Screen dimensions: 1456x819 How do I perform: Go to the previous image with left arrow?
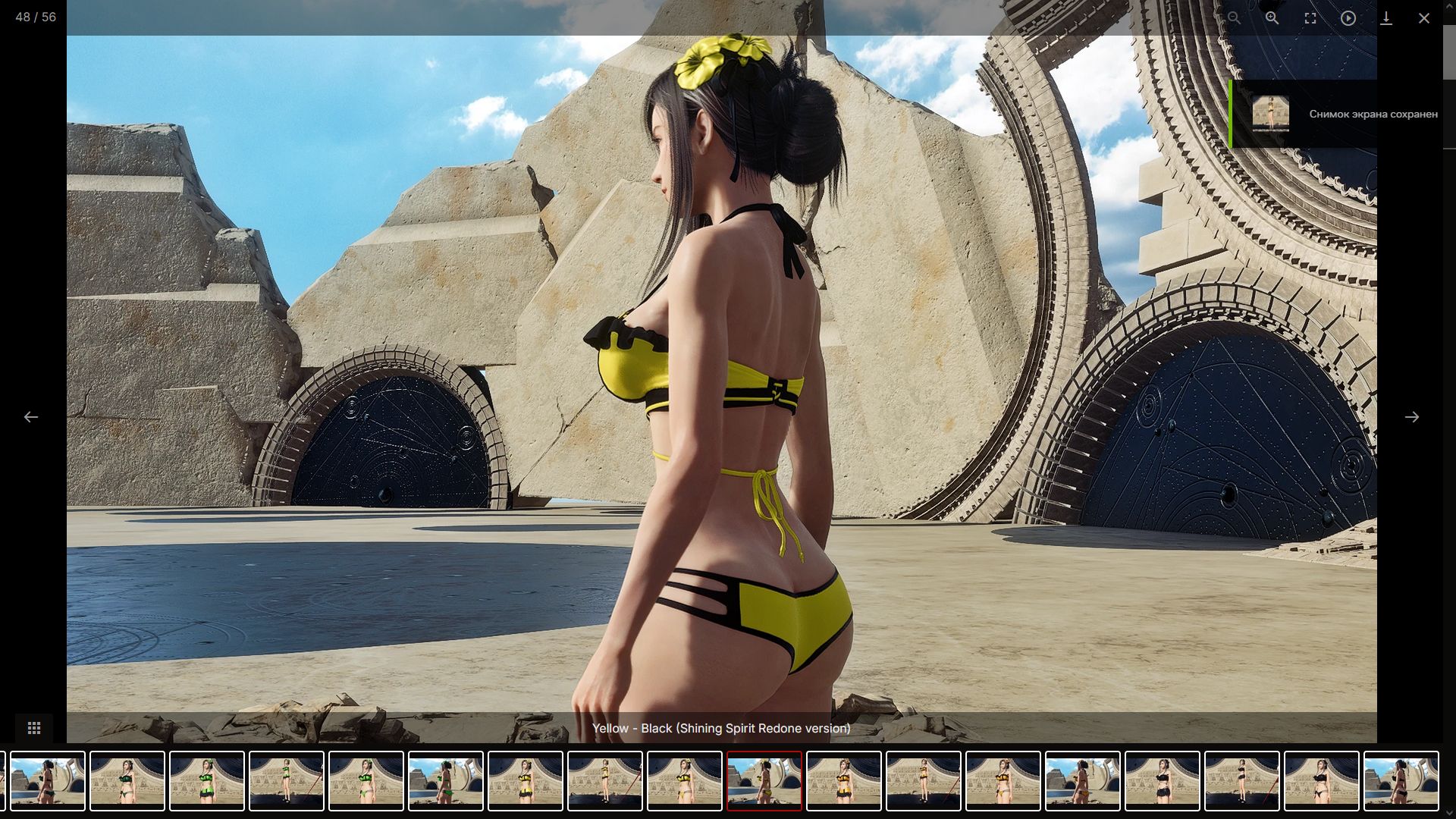[31, 417]
